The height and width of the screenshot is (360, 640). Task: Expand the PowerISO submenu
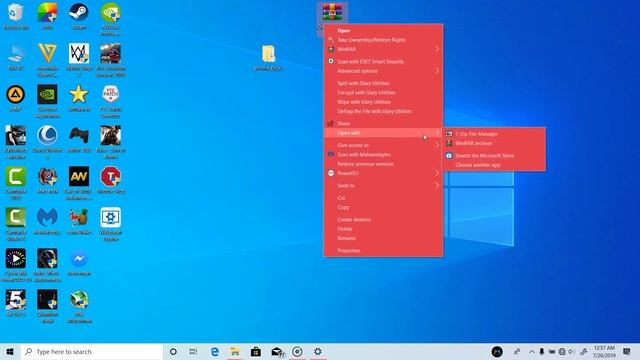[383, 173]
